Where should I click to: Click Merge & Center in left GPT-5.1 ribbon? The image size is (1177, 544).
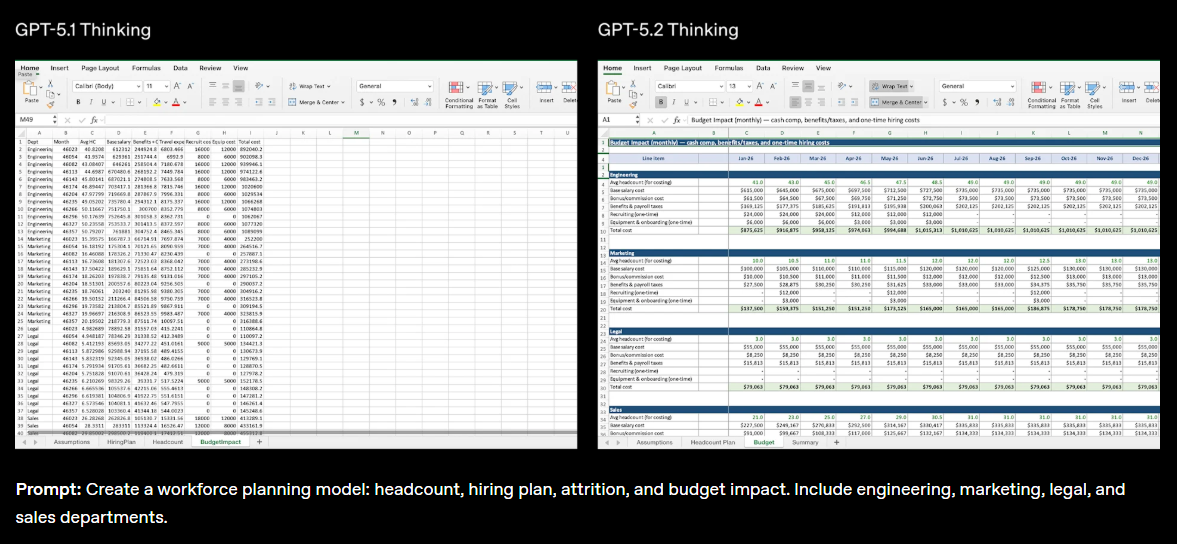coord(320,102)
